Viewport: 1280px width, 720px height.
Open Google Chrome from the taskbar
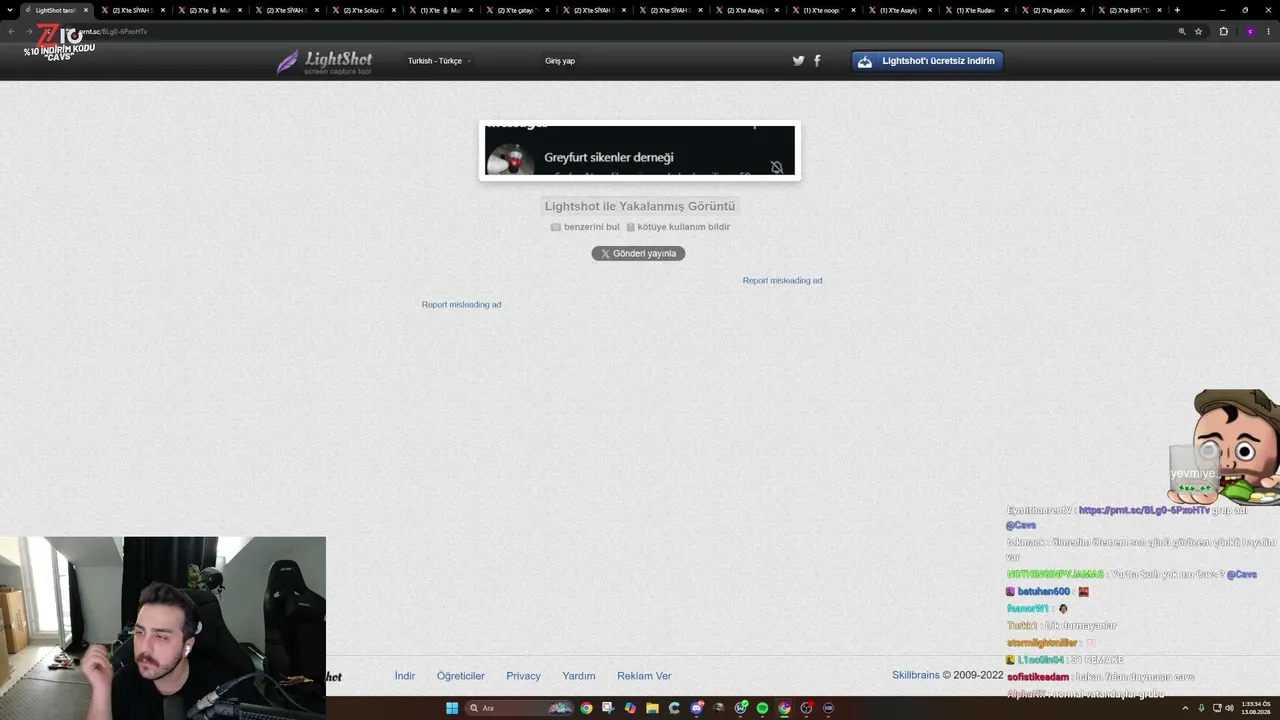click(586, 708)
